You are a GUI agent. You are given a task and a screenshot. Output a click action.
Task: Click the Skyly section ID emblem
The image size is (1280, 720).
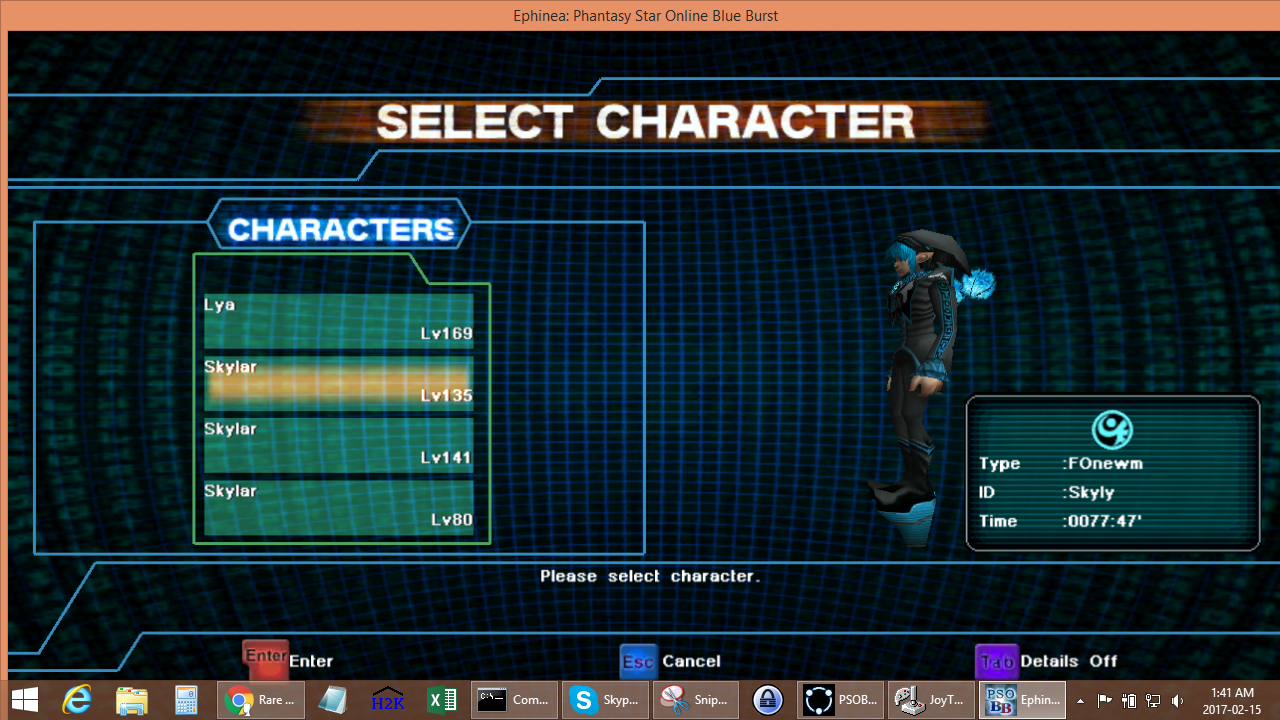click(x=1112, y=429)
